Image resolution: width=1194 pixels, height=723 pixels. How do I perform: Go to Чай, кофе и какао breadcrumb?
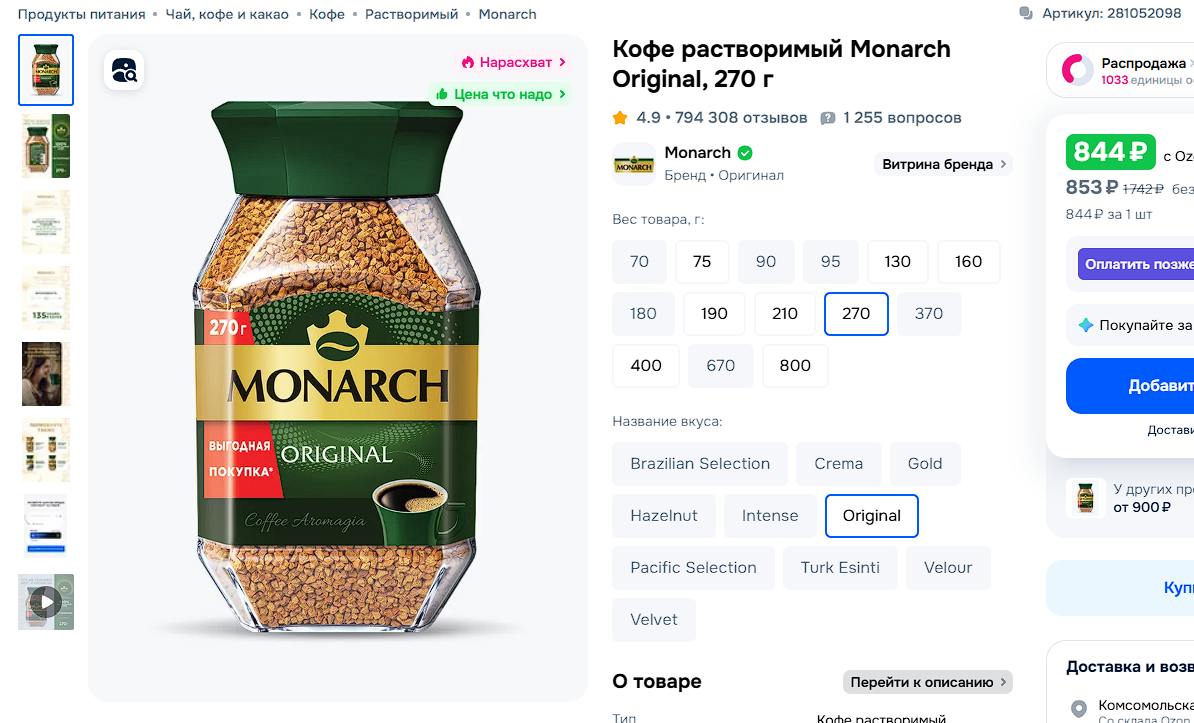click(x=227, y=14)
